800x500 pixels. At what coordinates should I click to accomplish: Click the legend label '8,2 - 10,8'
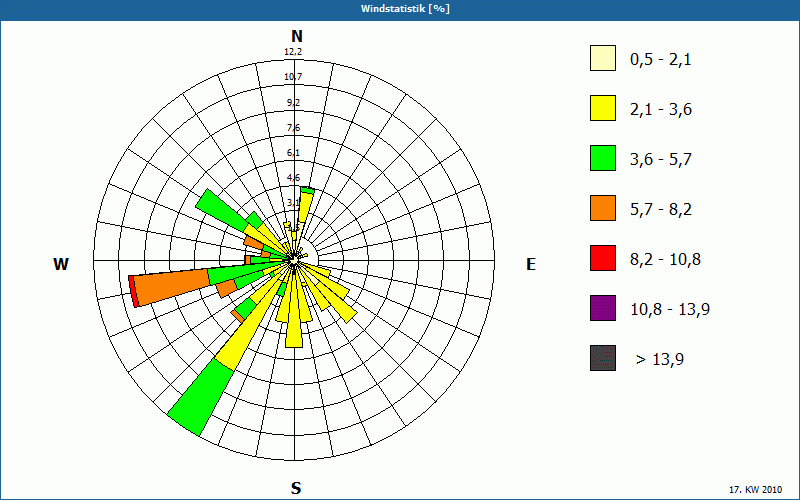click(665, 260)
